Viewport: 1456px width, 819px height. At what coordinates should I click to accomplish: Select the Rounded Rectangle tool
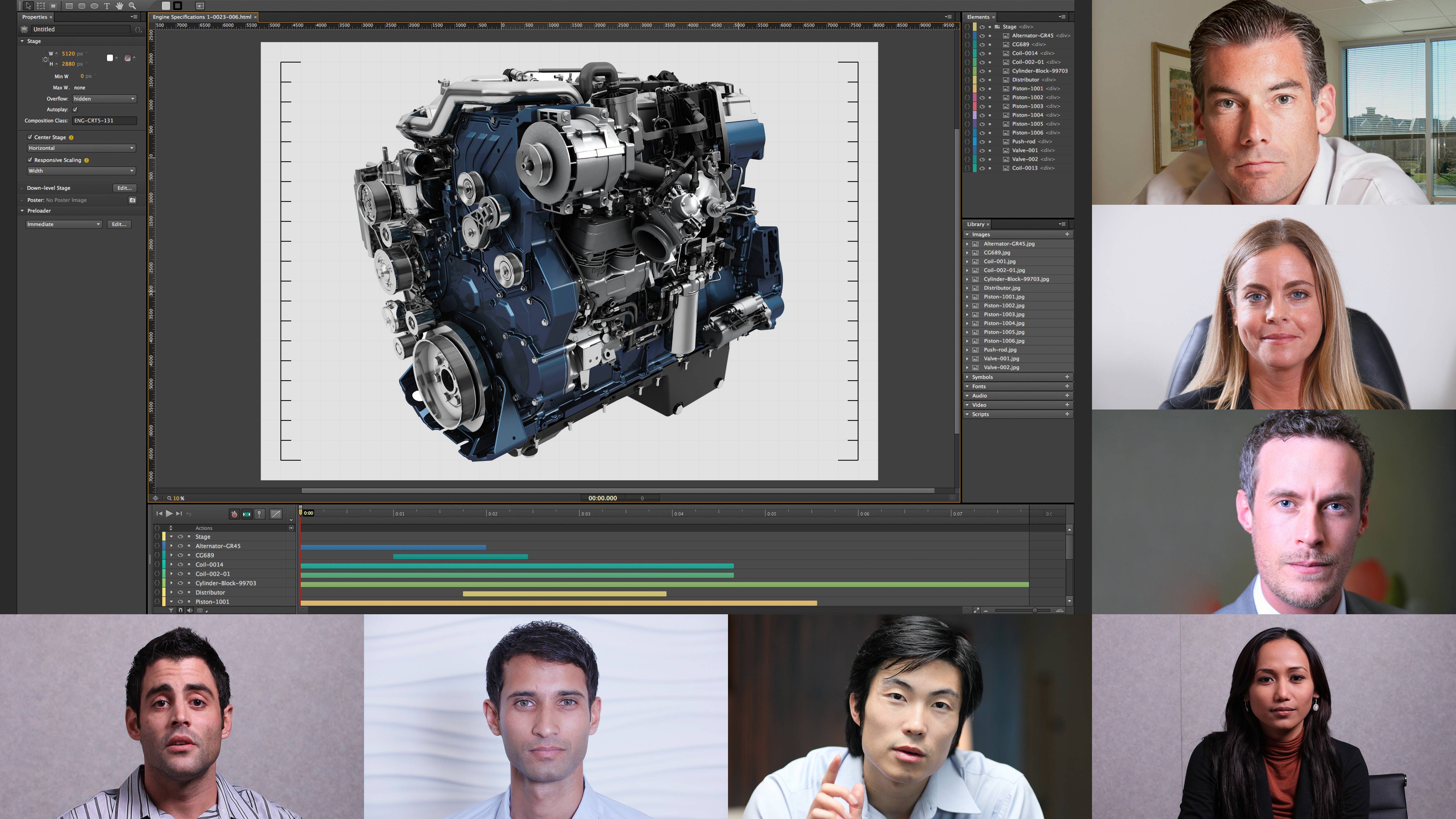point(81,6)
